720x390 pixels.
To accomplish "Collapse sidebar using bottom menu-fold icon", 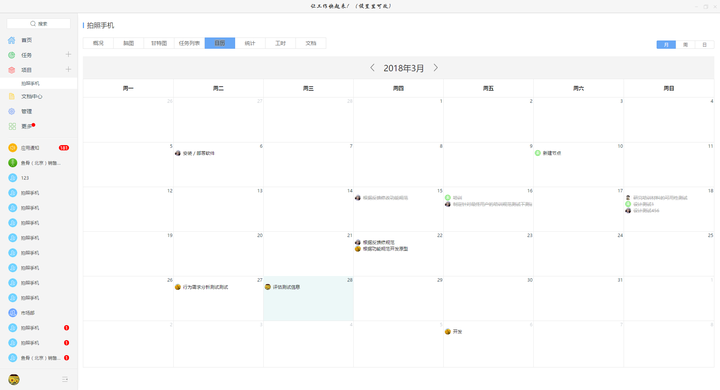I will (65, 379).
